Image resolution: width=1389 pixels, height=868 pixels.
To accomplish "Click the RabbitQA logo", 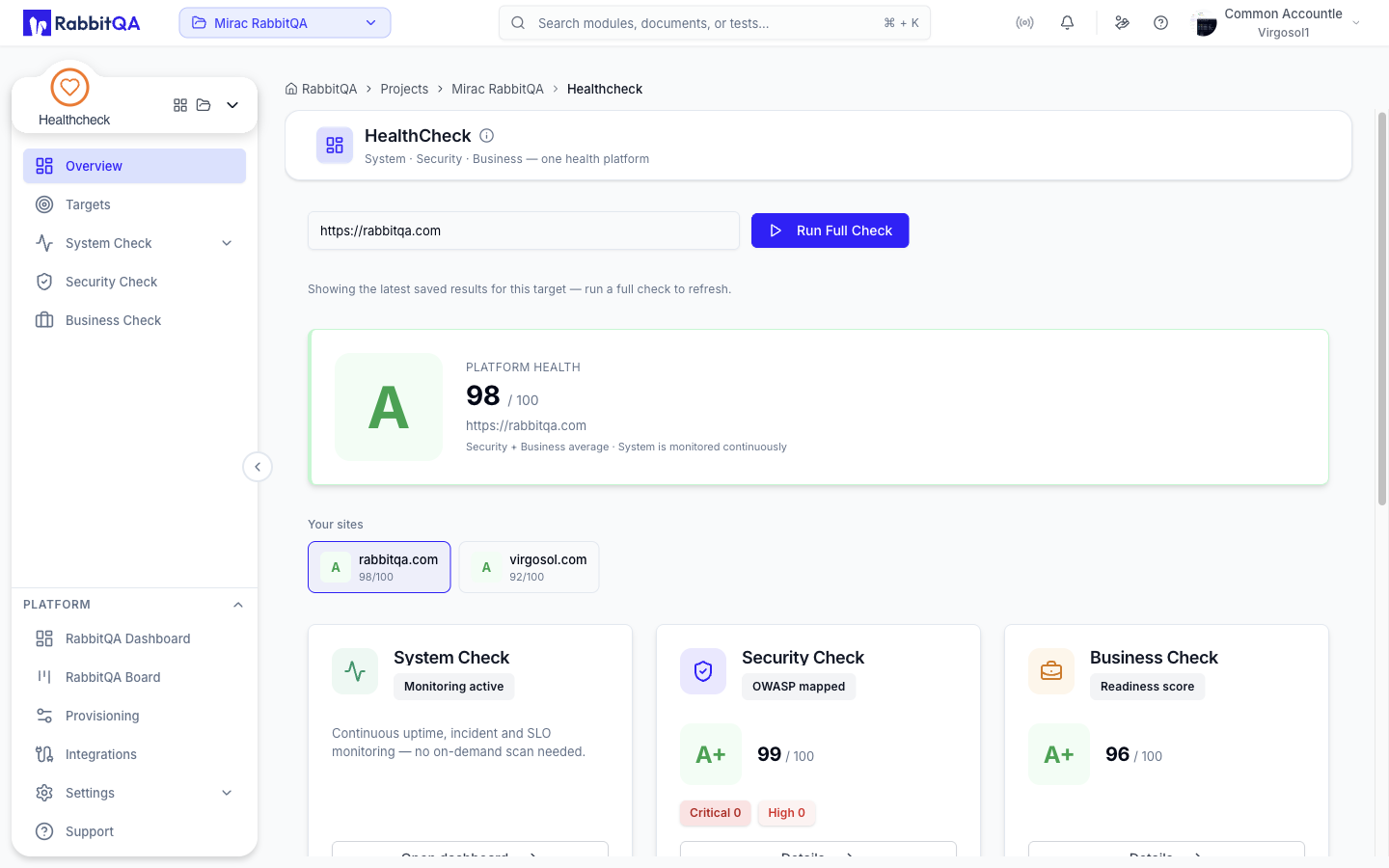I will 82,23.
